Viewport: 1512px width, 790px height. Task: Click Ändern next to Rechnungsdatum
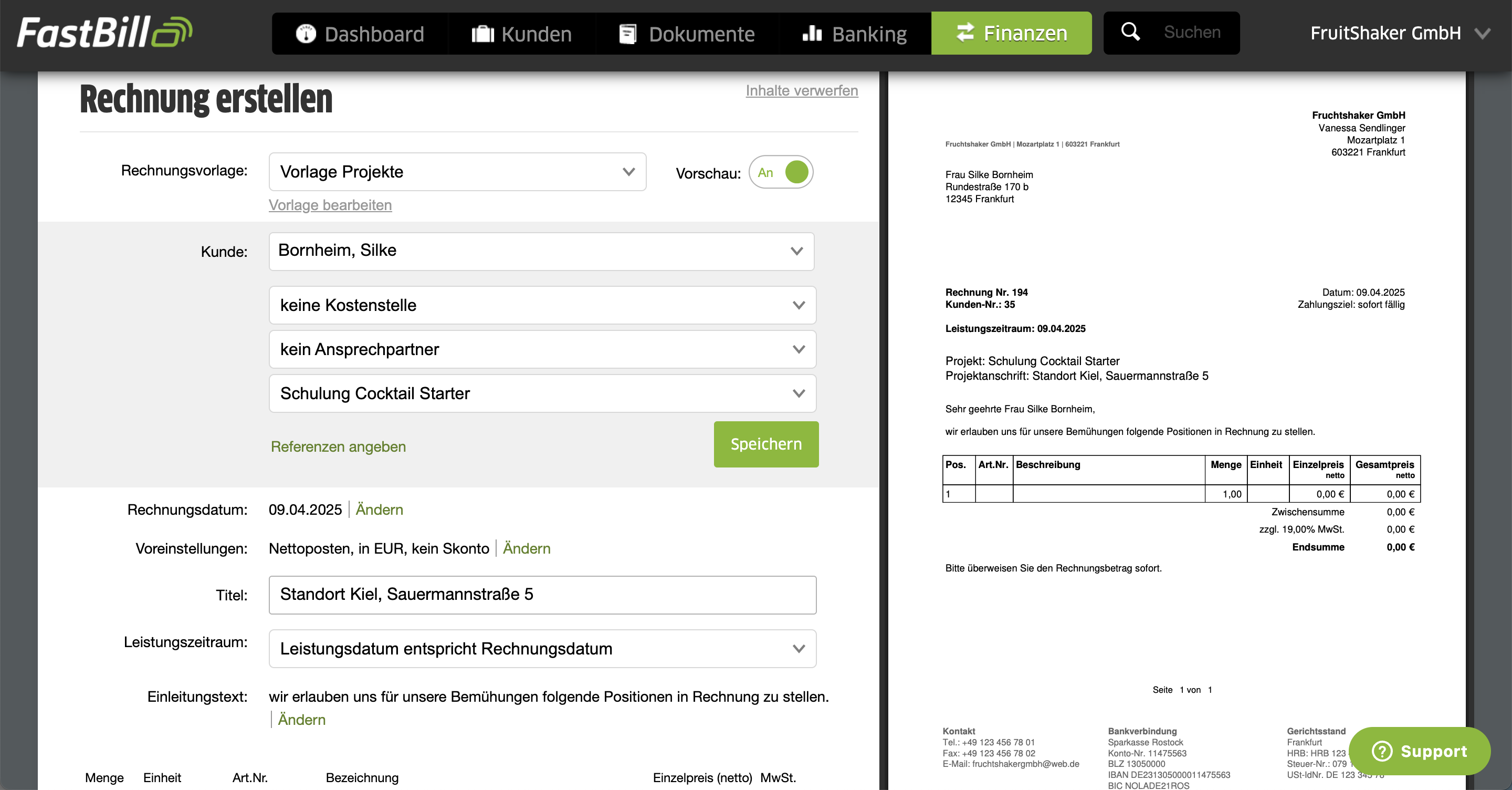[x=379, y=509]
